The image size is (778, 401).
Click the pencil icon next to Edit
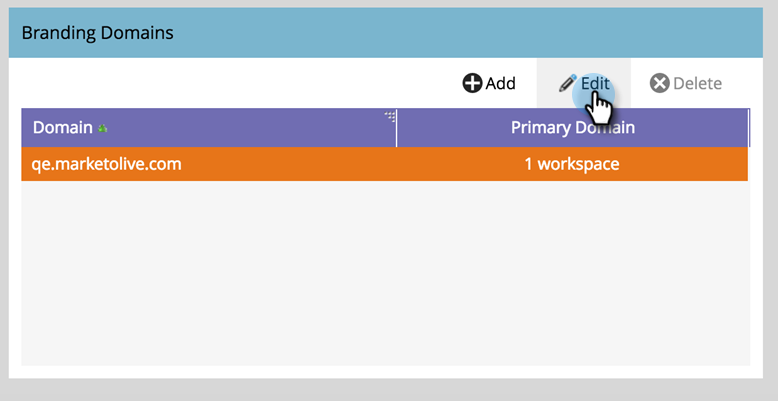[568, 83]
